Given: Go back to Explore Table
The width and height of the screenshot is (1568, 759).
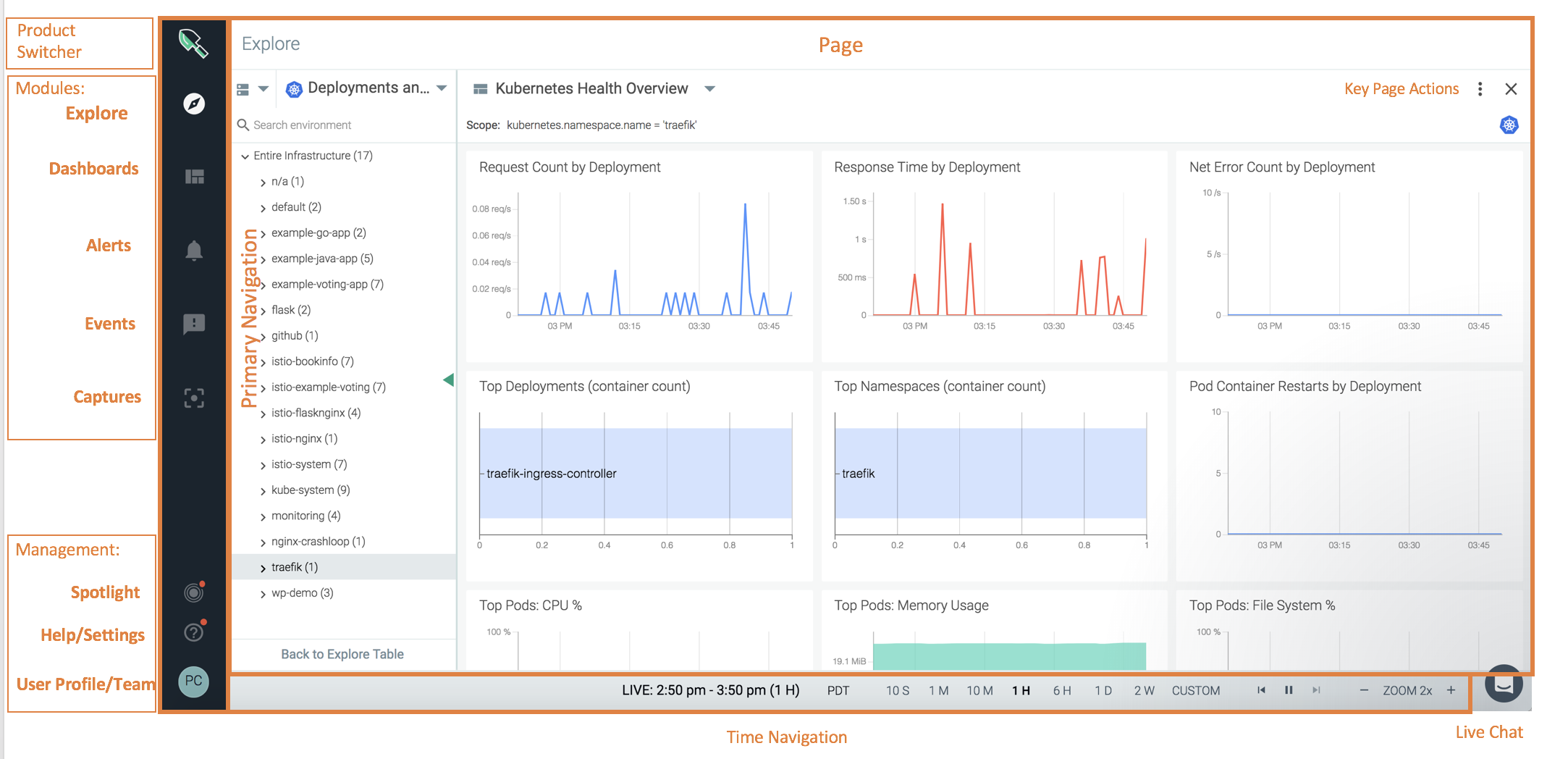Looking at the screenshot, I should point(342,654).
